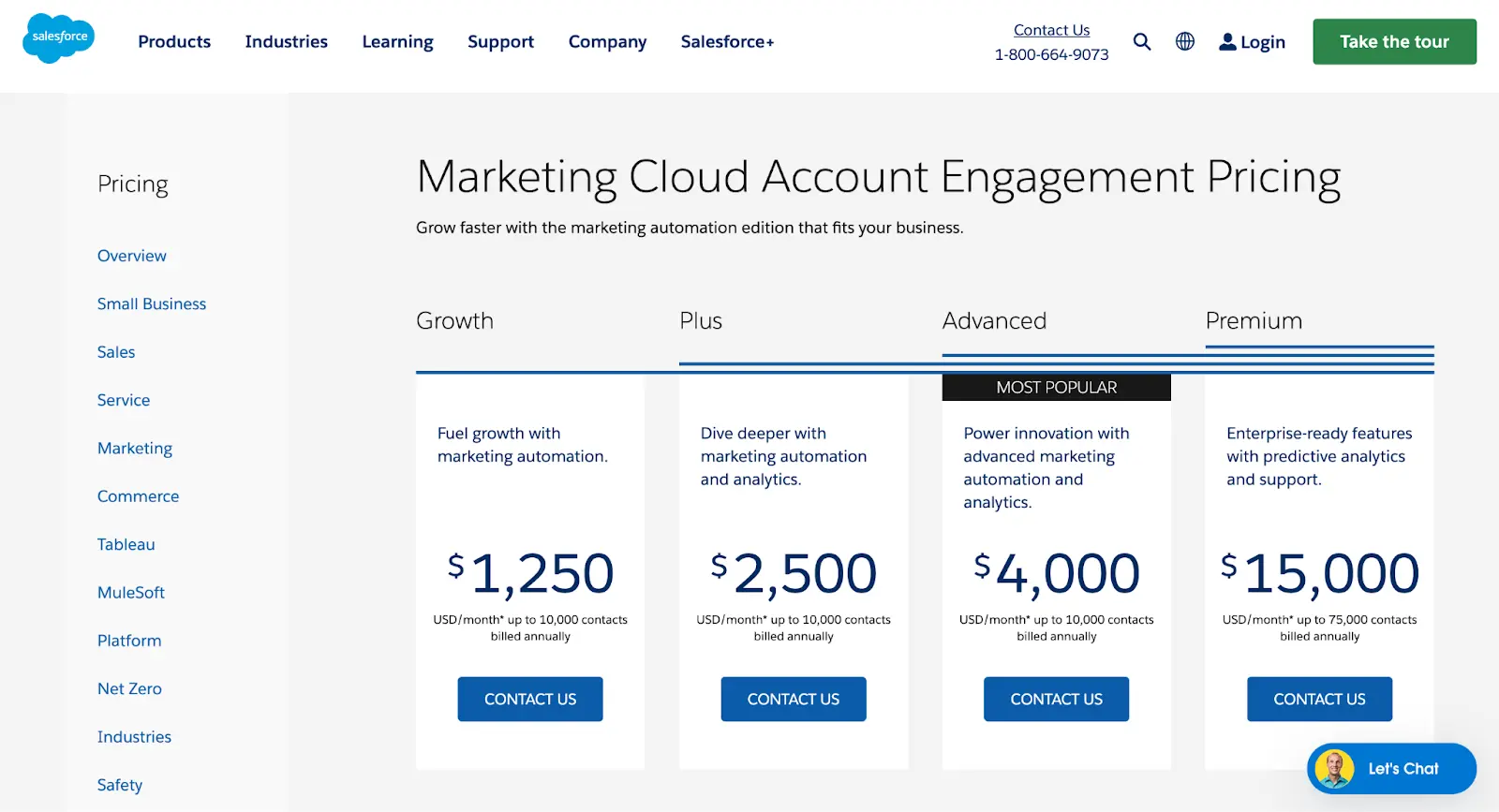The width and height of the screenshot is (1499, 812).
Task: Click the Let's Chat avatar icon
Action: point(1334,769)
